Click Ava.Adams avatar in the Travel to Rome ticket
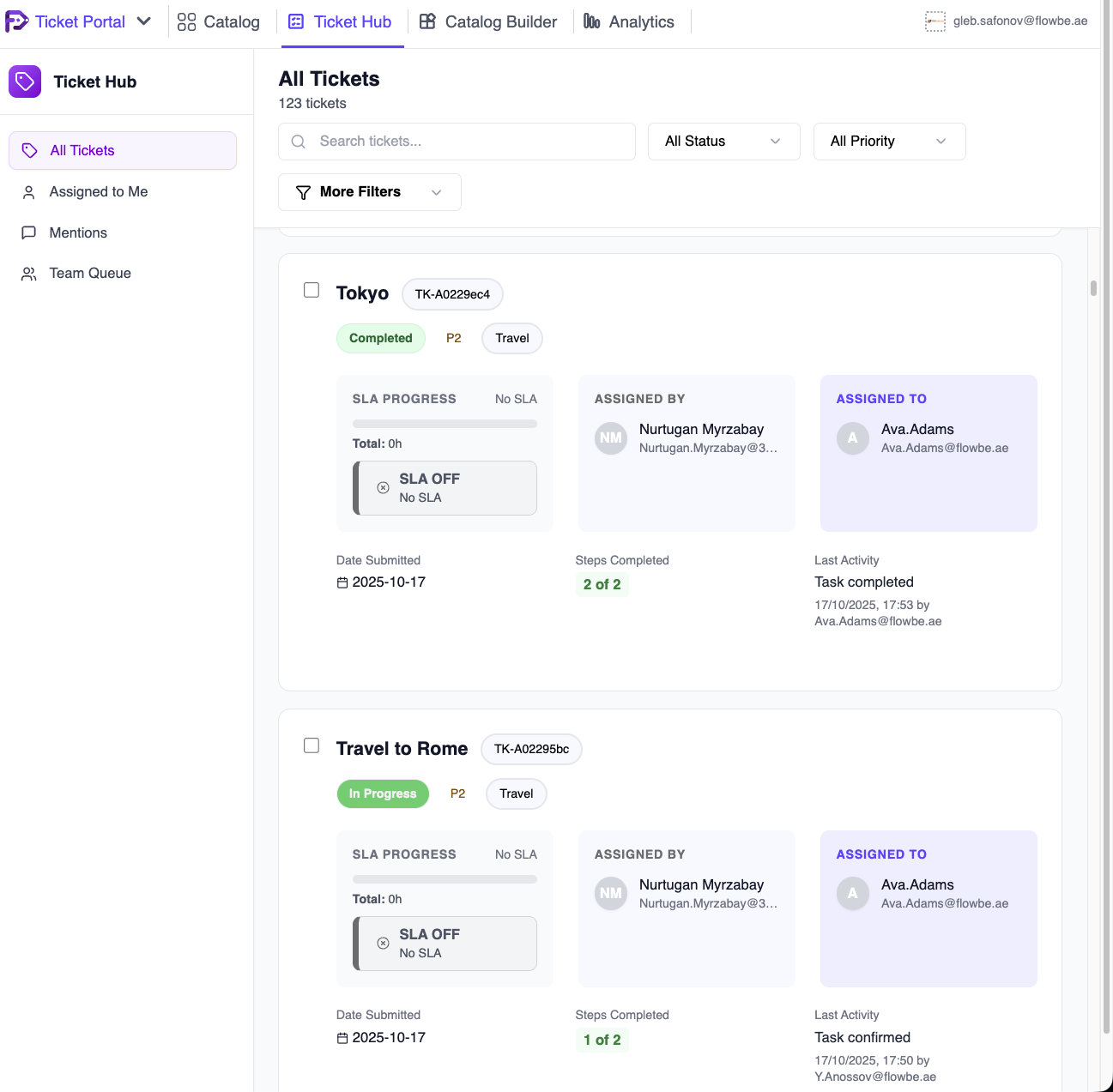The image size is (1113, 1092). [x=852, y=893]
